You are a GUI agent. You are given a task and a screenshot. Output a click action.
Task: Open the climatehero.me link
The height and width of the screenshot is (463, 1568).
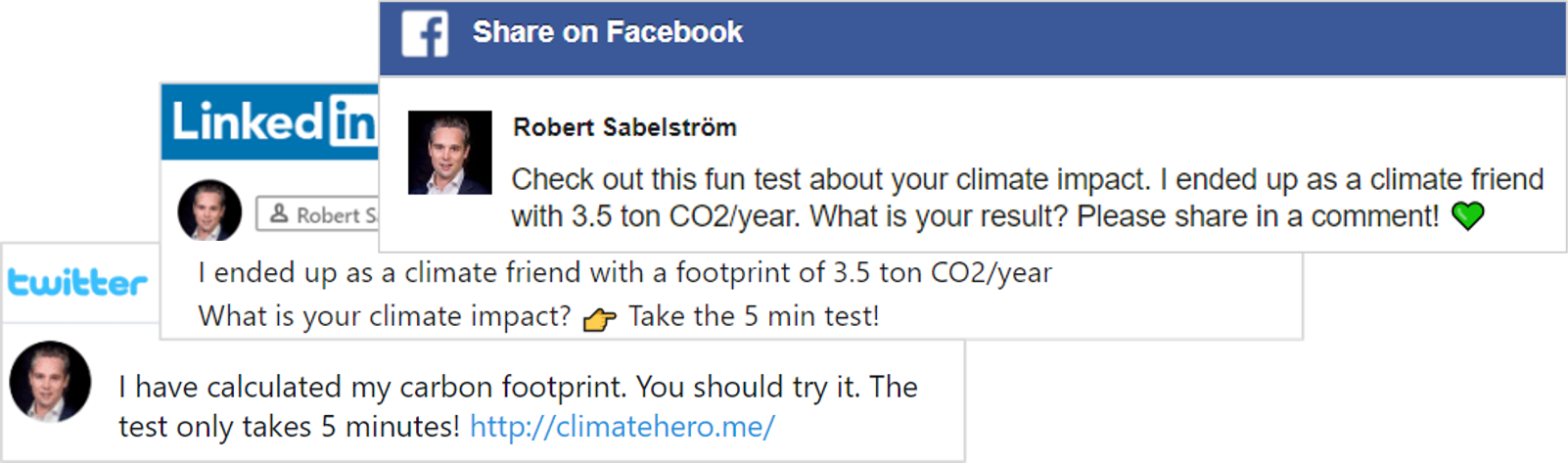(622, 427)
